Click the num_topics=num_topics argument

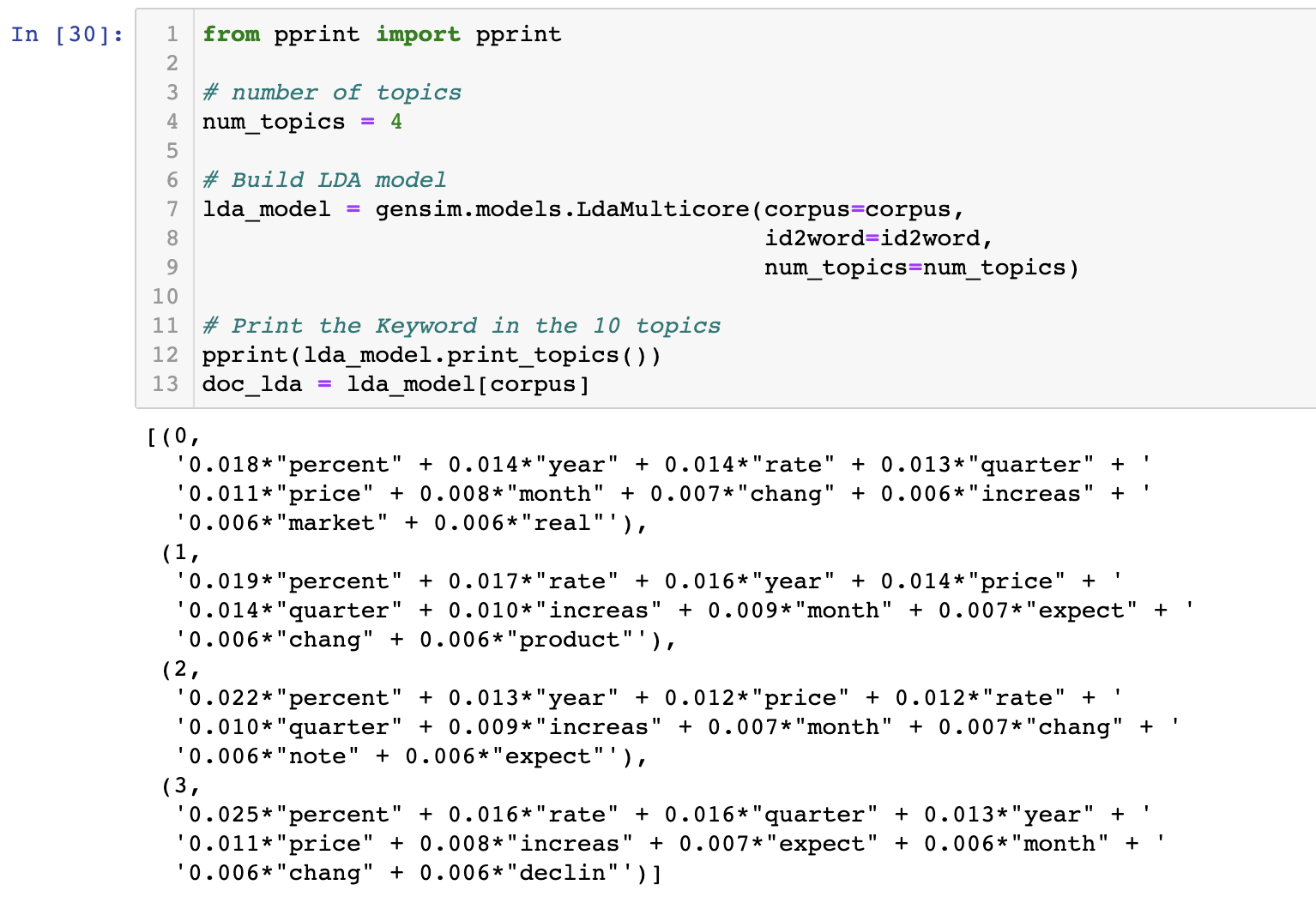(921, 268)
